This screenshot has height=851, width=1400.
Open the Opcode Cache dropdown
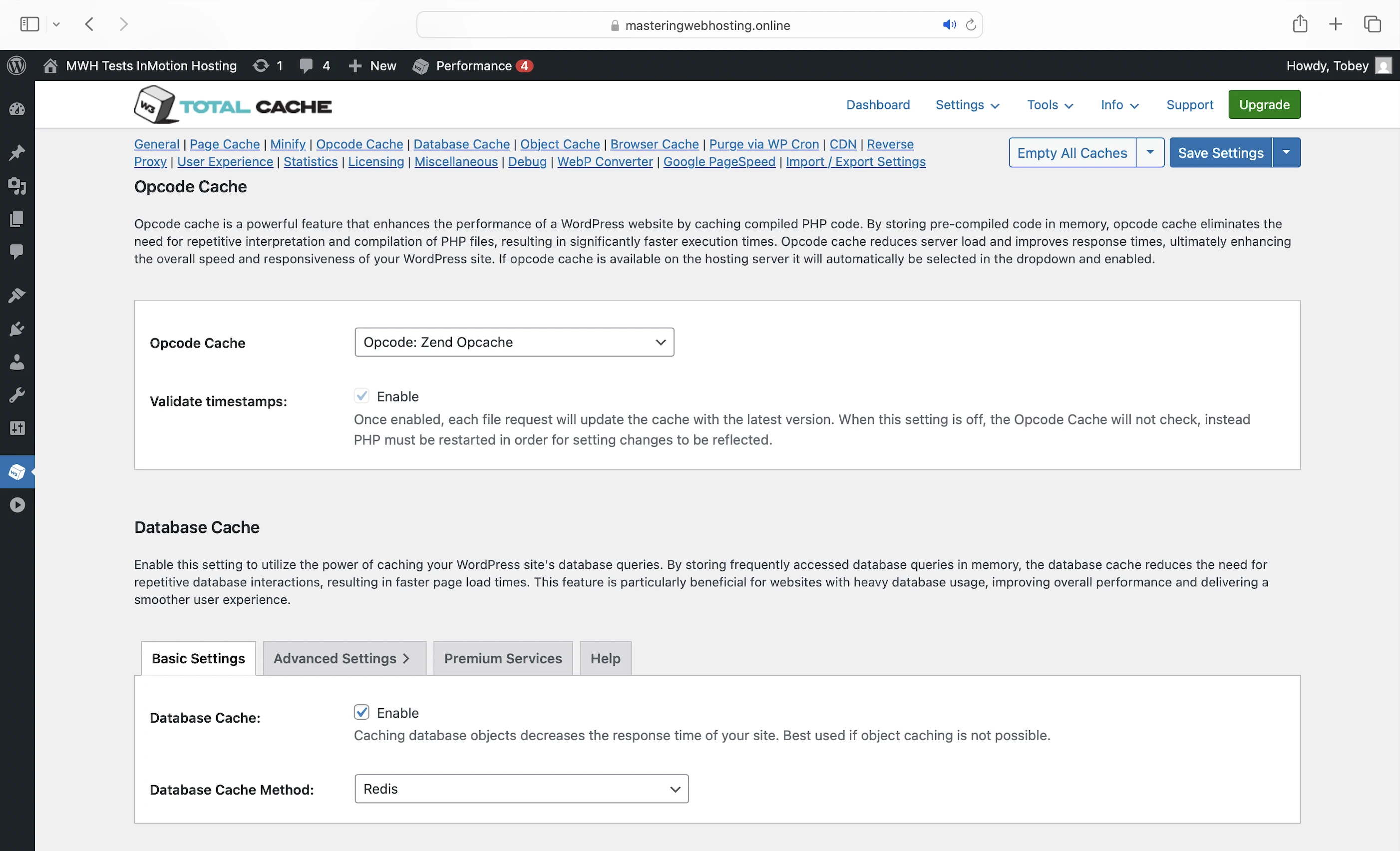pyautogui.click(x=514, y=342)
